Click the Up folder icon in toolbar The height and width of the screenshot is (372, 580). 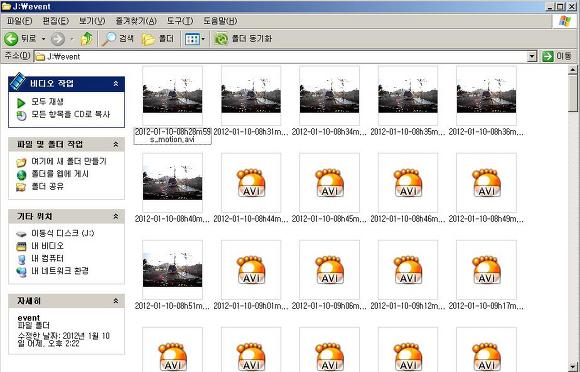click(x=87, y=38)
